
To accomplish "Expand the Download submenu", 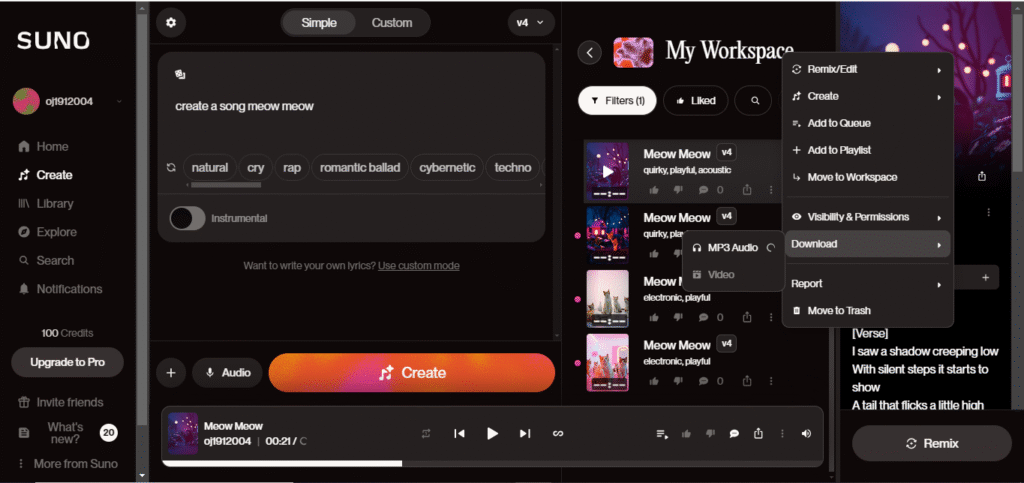I will (867, 244).
